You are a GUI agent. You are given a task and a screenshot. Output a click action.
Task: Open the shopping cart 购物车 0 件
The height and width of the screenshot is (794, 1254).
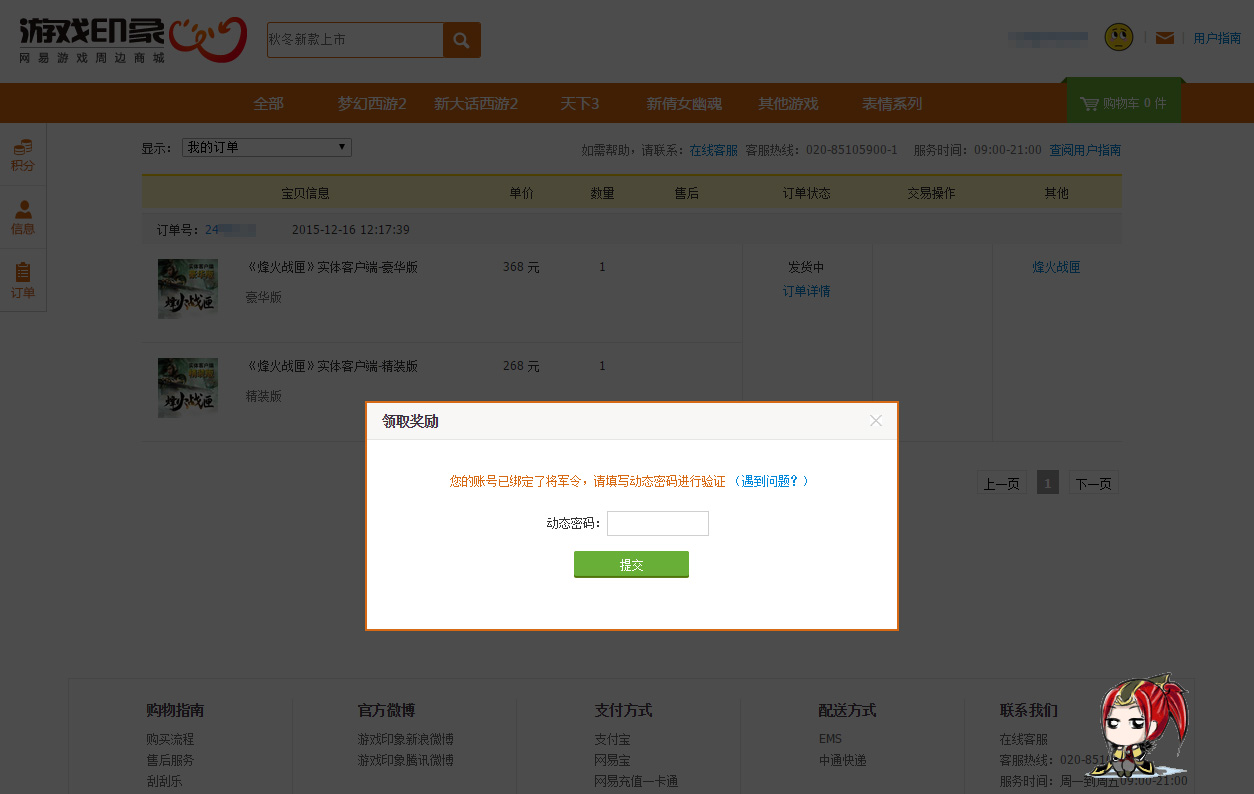1124,103
